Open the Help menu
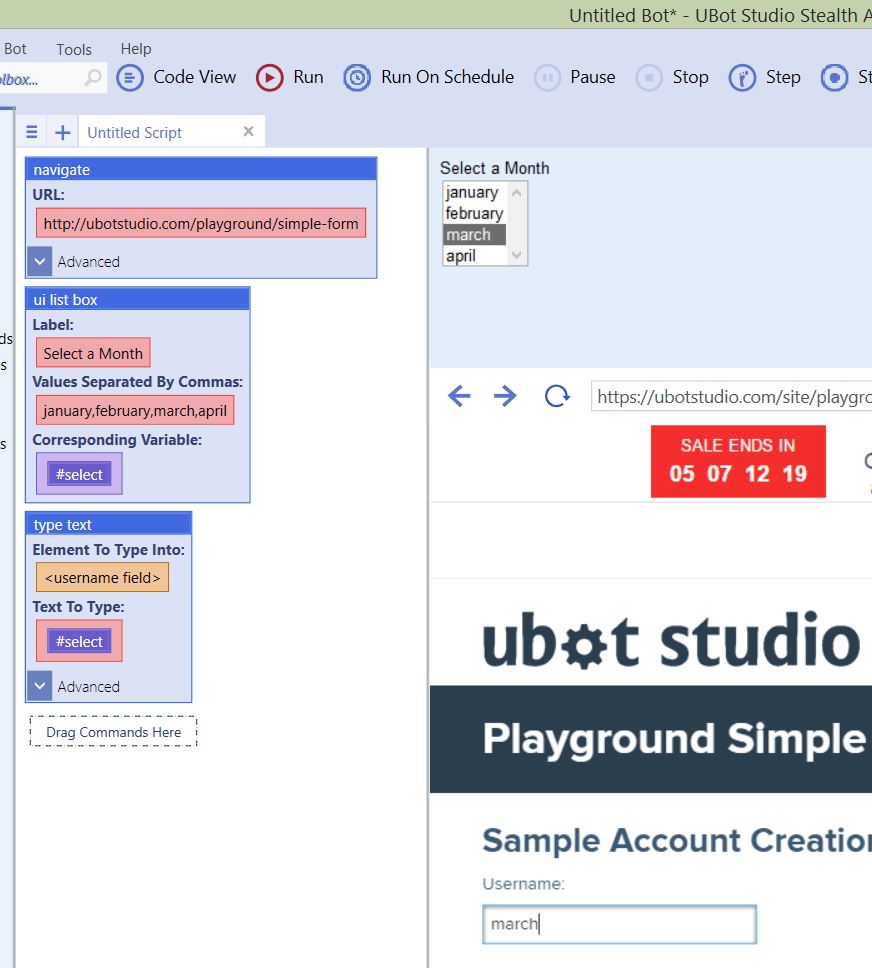 (x=136, y=49)
